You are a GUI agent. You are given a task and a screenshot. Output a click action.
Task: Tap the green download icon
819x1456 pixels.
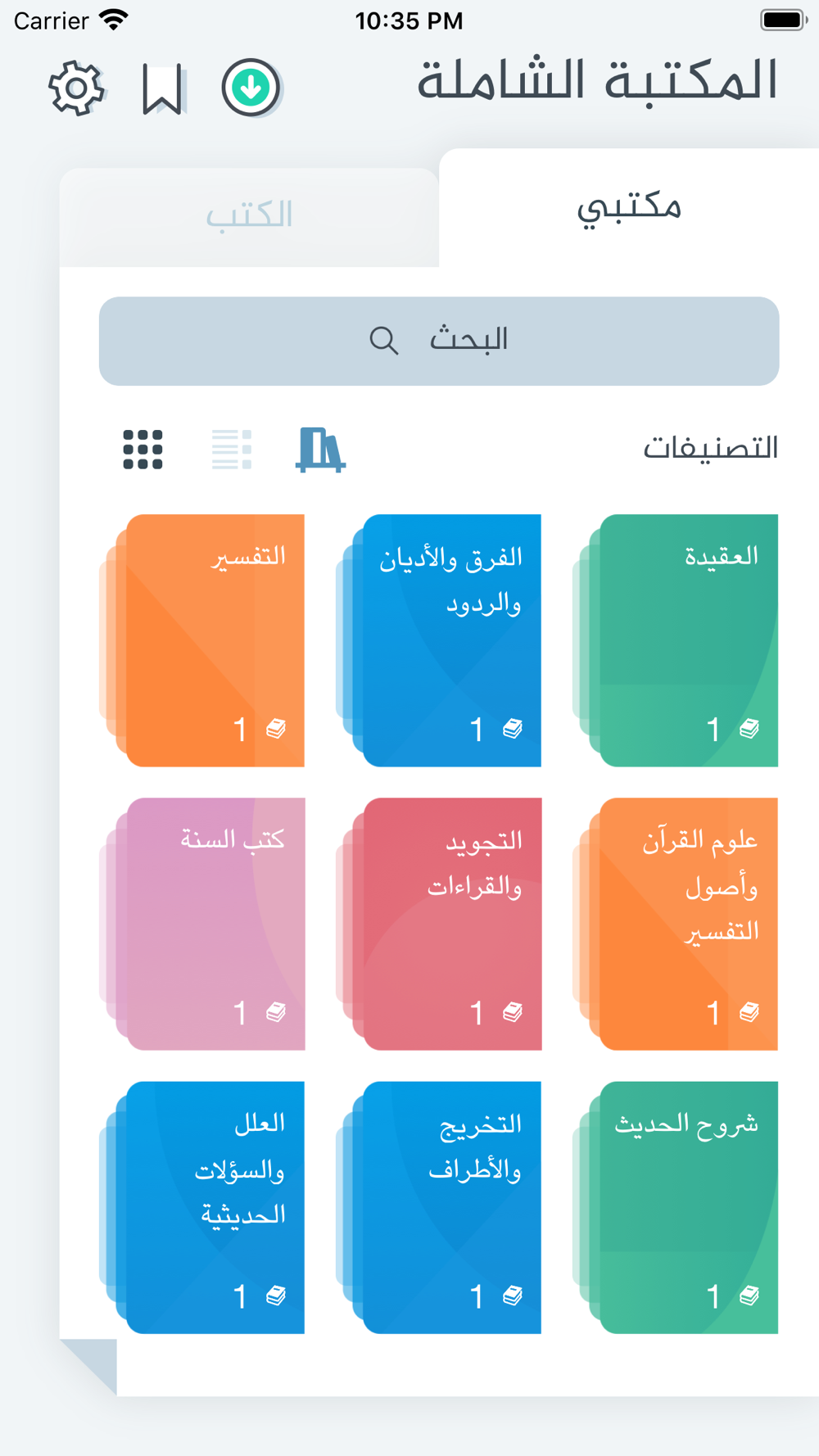[251, 87]
